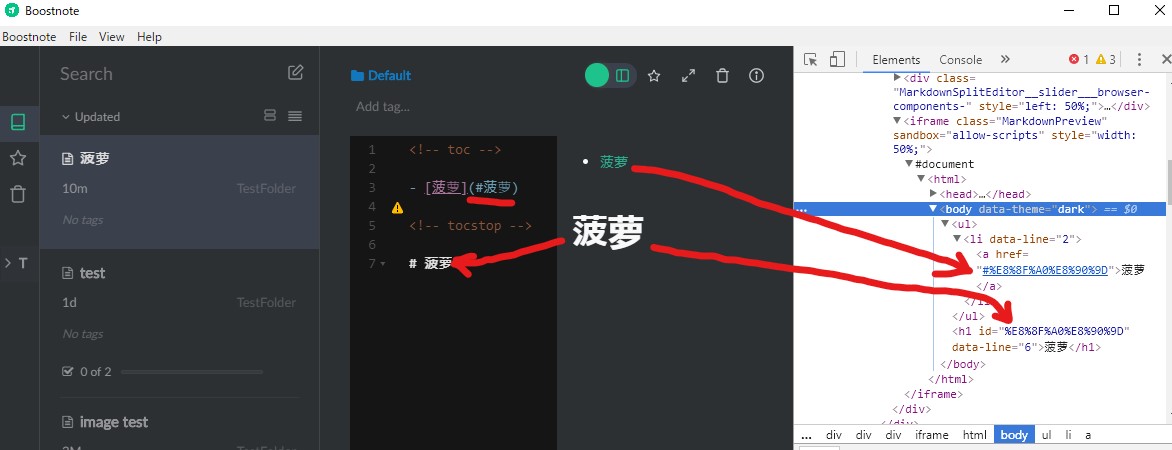
Task: Expand the MarkdownSplitEditor slider div node
Action: (x=898, y=78)
